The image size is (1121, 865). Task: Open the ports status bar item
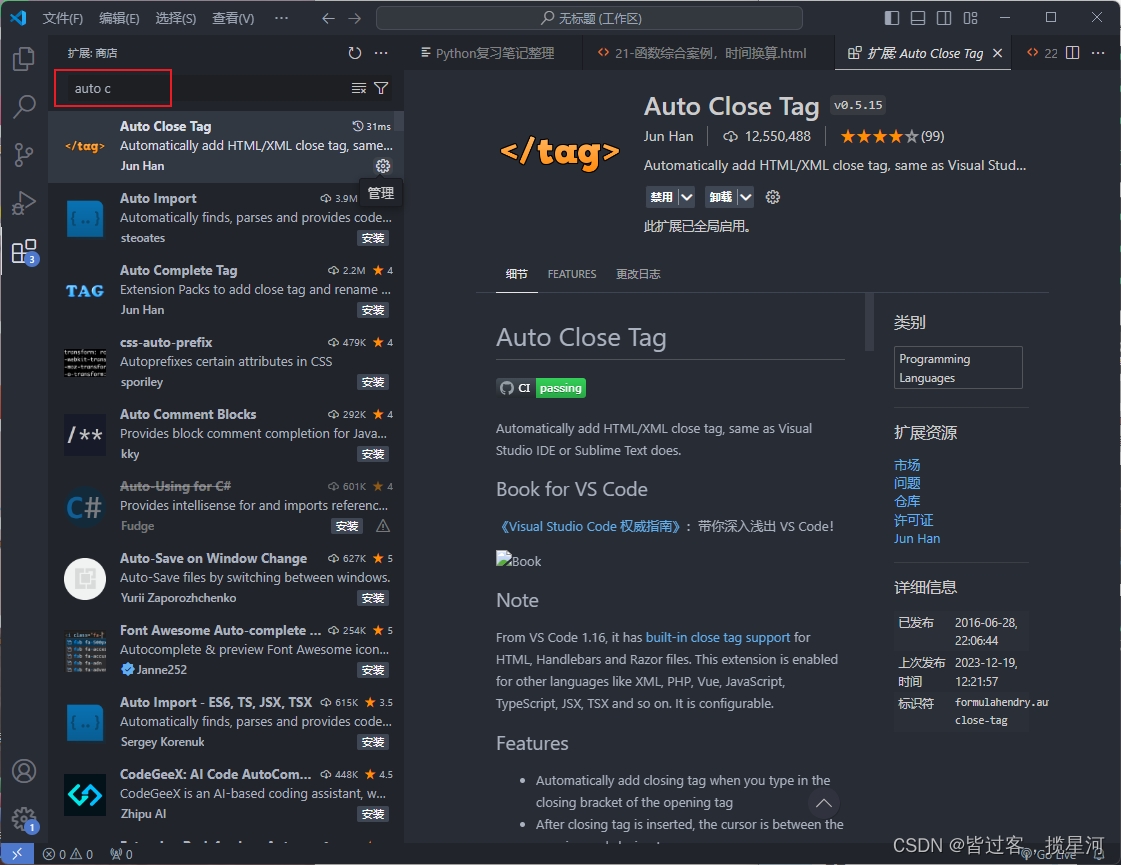(121, 854)
